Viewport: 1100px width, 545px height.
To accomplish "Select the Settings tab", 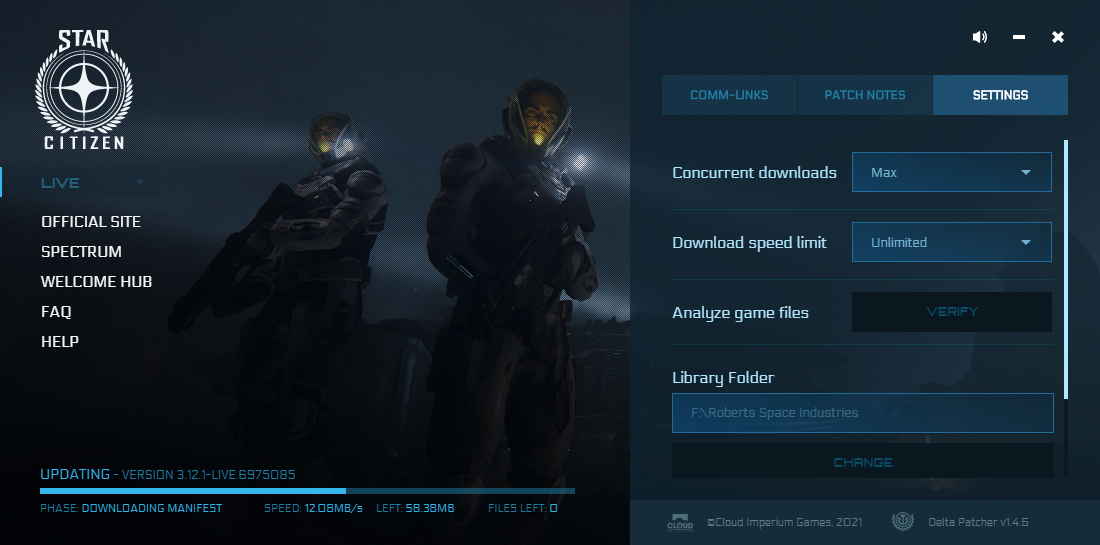I will click(x=1000, y=95).
